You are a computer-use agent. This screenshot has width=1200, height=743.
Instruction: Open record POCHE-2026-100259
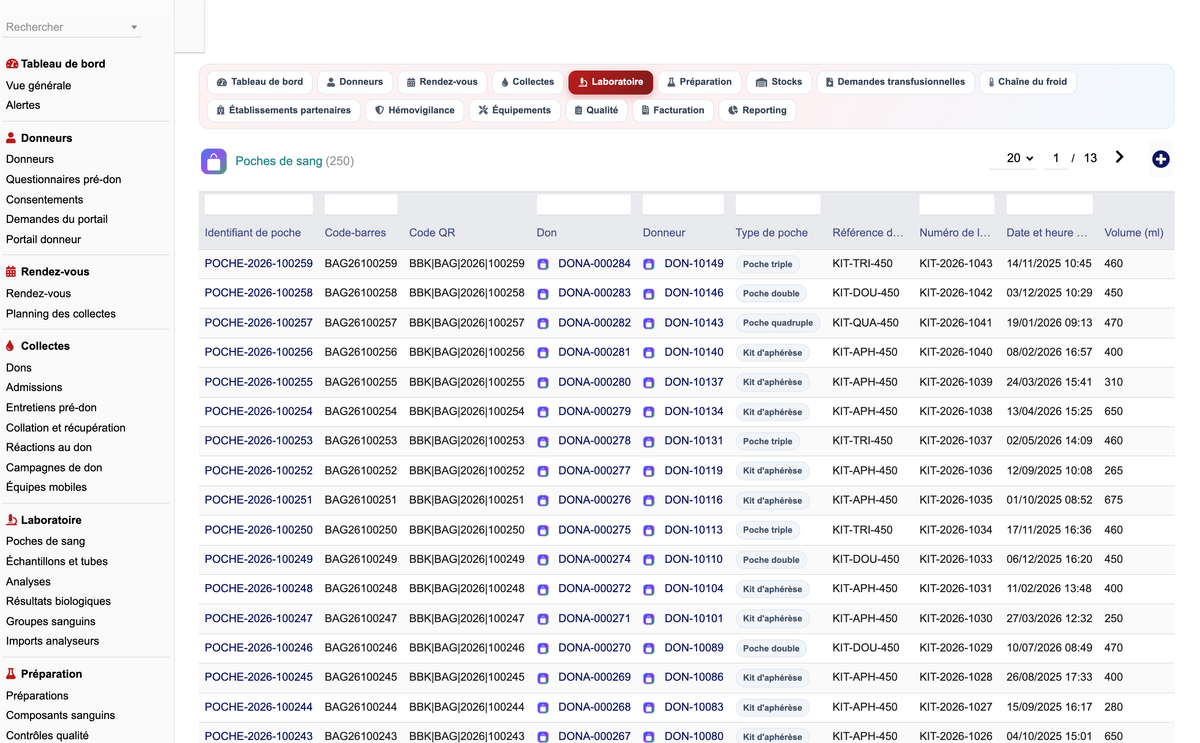point(258,264)
